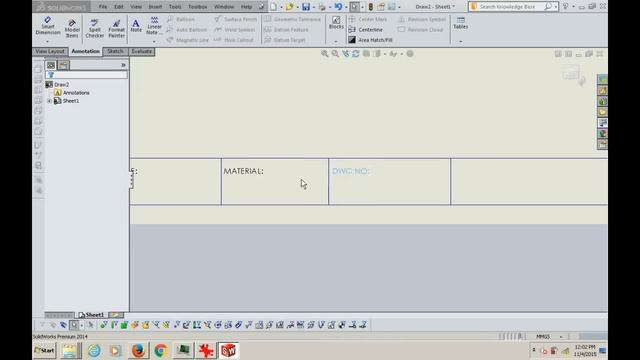
Task: Zoom to fit in view toolbar
Action: point(324,54)
